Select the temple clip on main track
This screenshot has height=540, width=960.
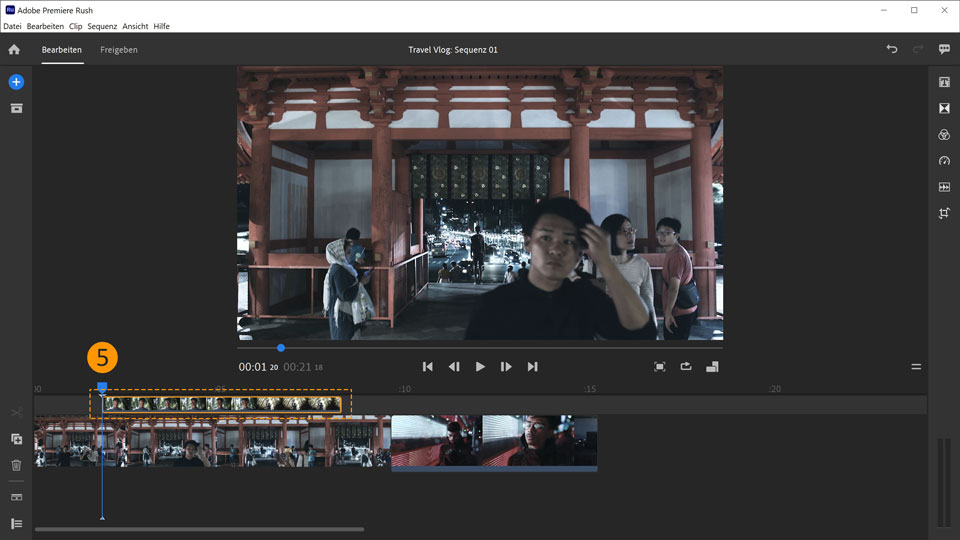[x=212, y=441]
